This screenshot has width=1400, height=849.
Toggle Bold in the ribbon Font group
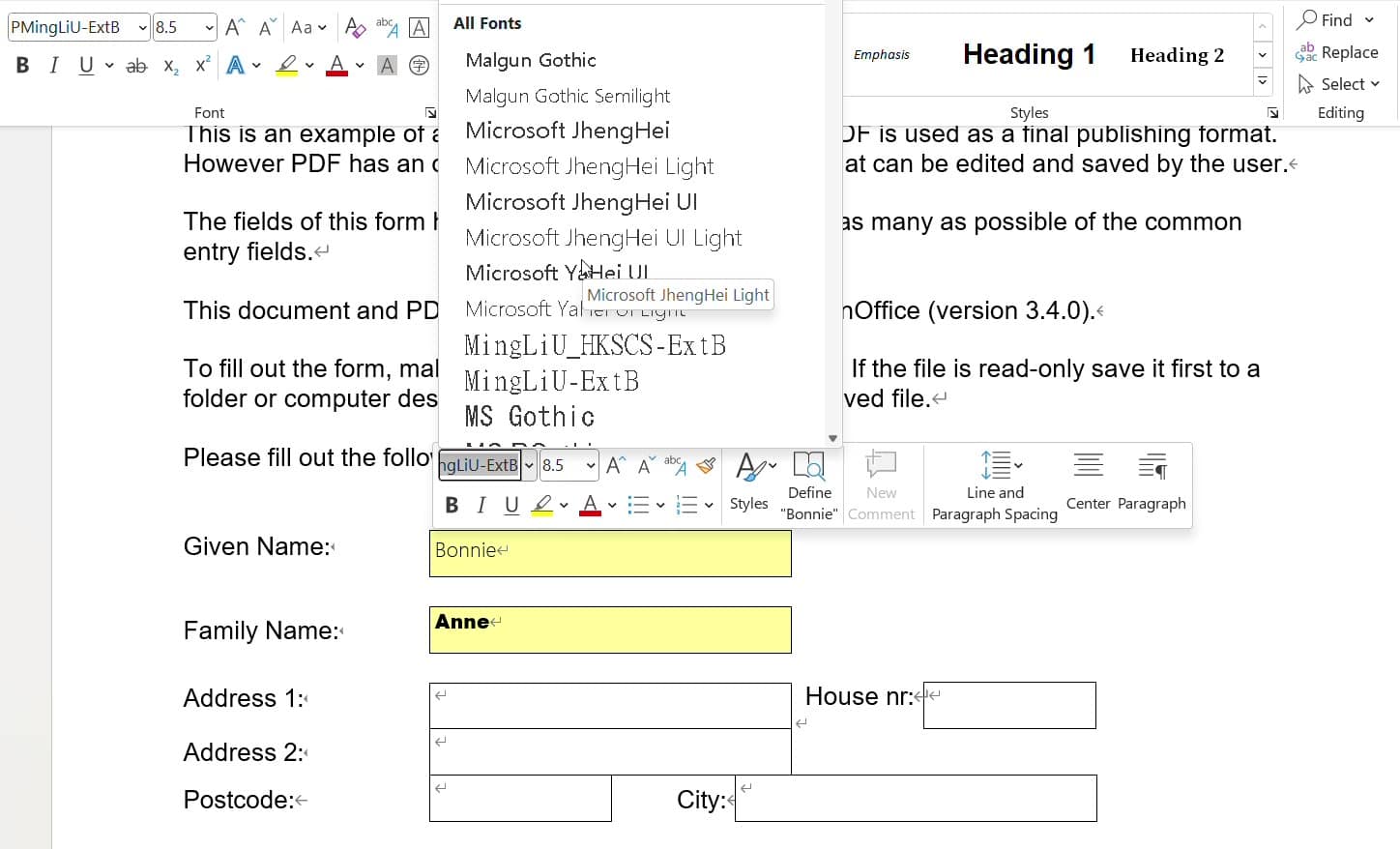22,65
